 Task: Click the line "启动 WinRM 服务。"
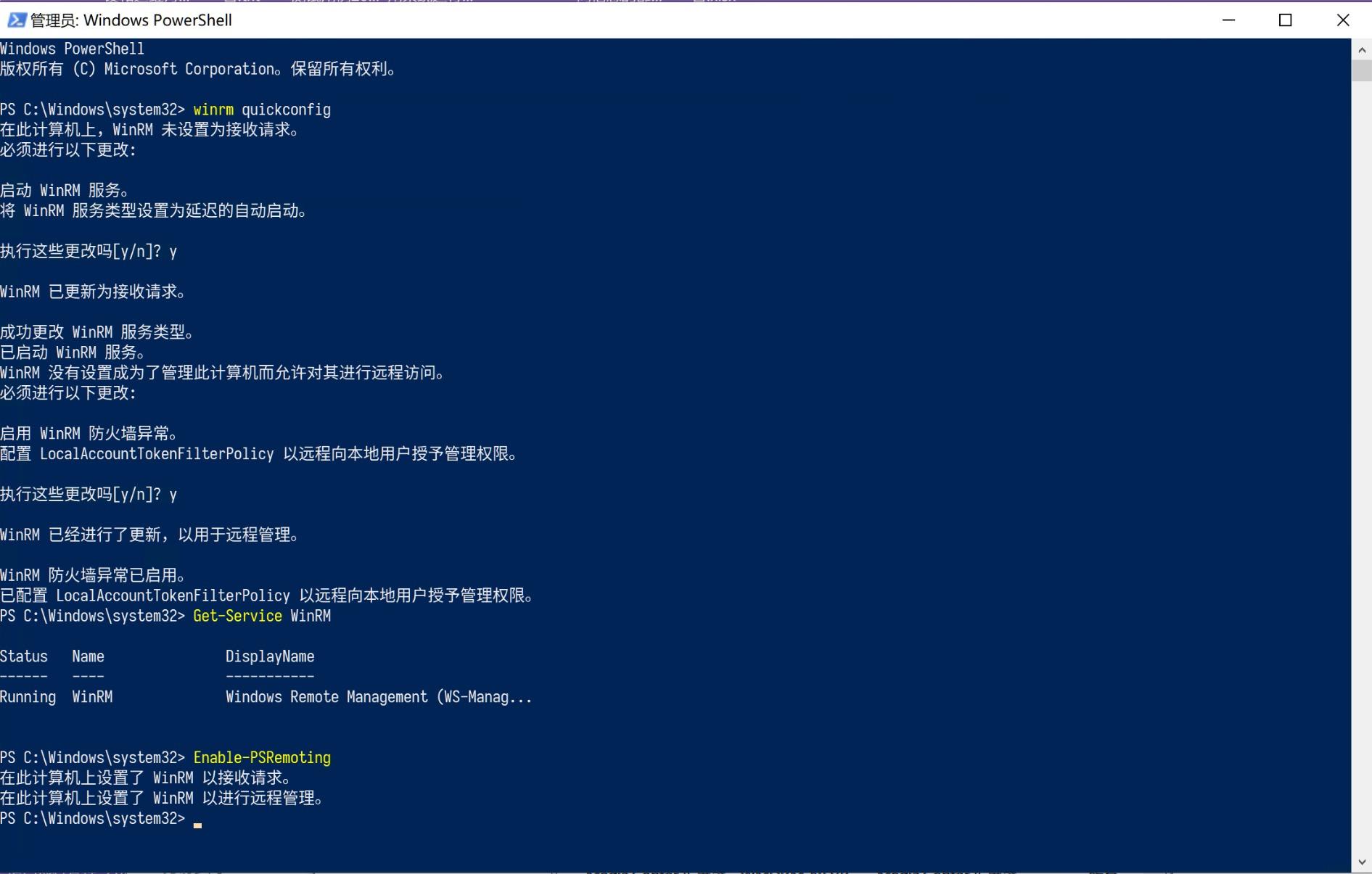(65, 190)
